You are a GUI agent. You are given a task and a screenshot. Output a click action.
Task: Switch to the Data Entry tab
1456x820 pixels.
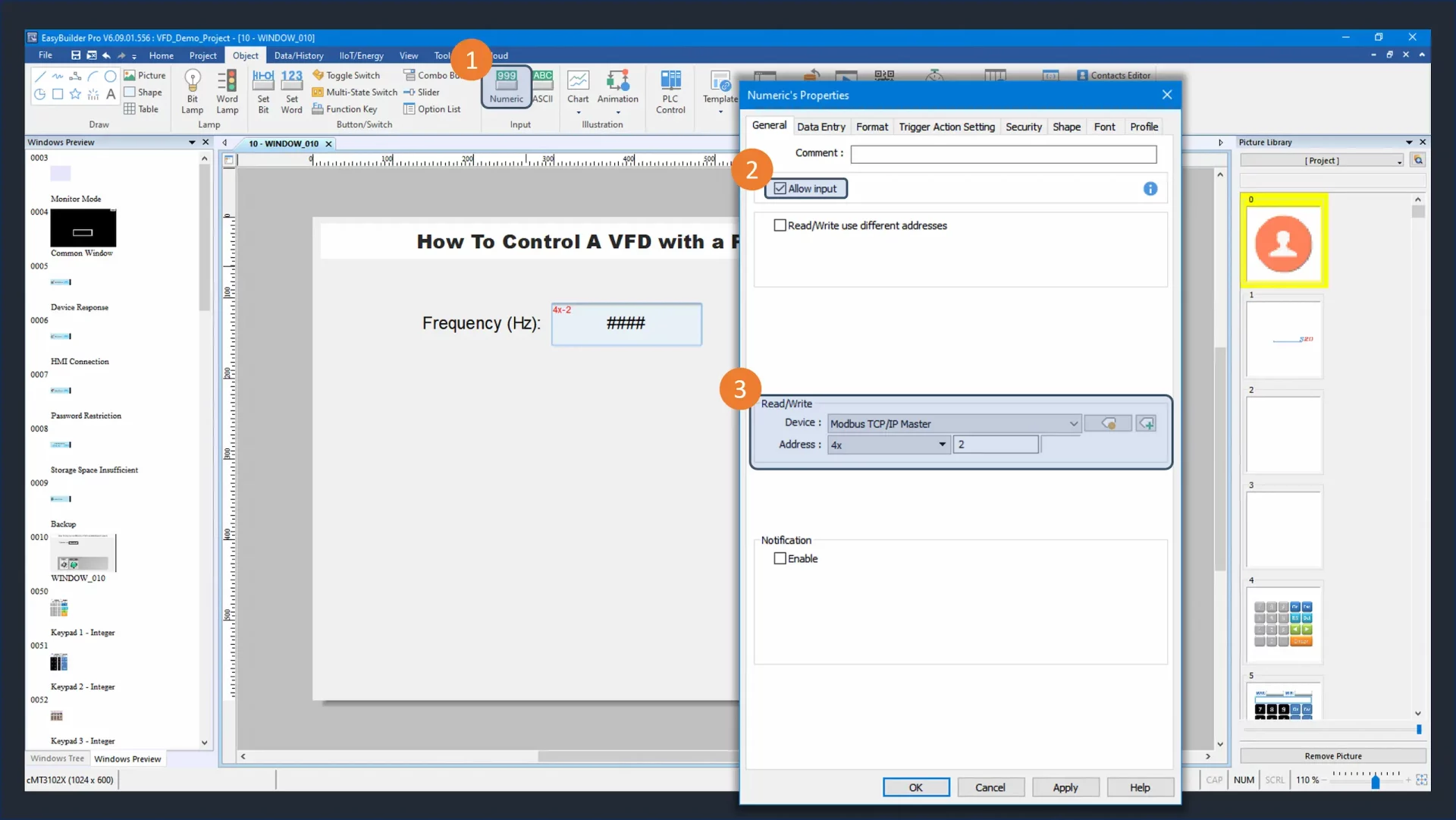point(821,127)
